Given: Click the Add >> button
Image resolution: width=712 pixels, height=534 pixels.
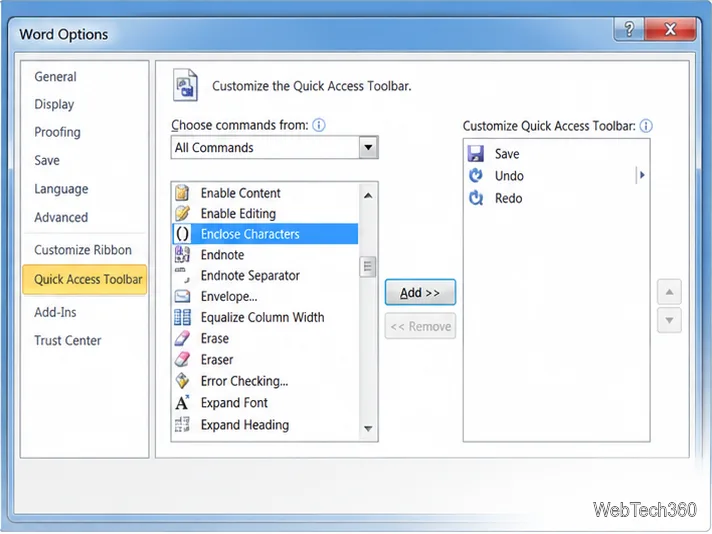Looking at the screenshot, I should [x=420, y=292].
